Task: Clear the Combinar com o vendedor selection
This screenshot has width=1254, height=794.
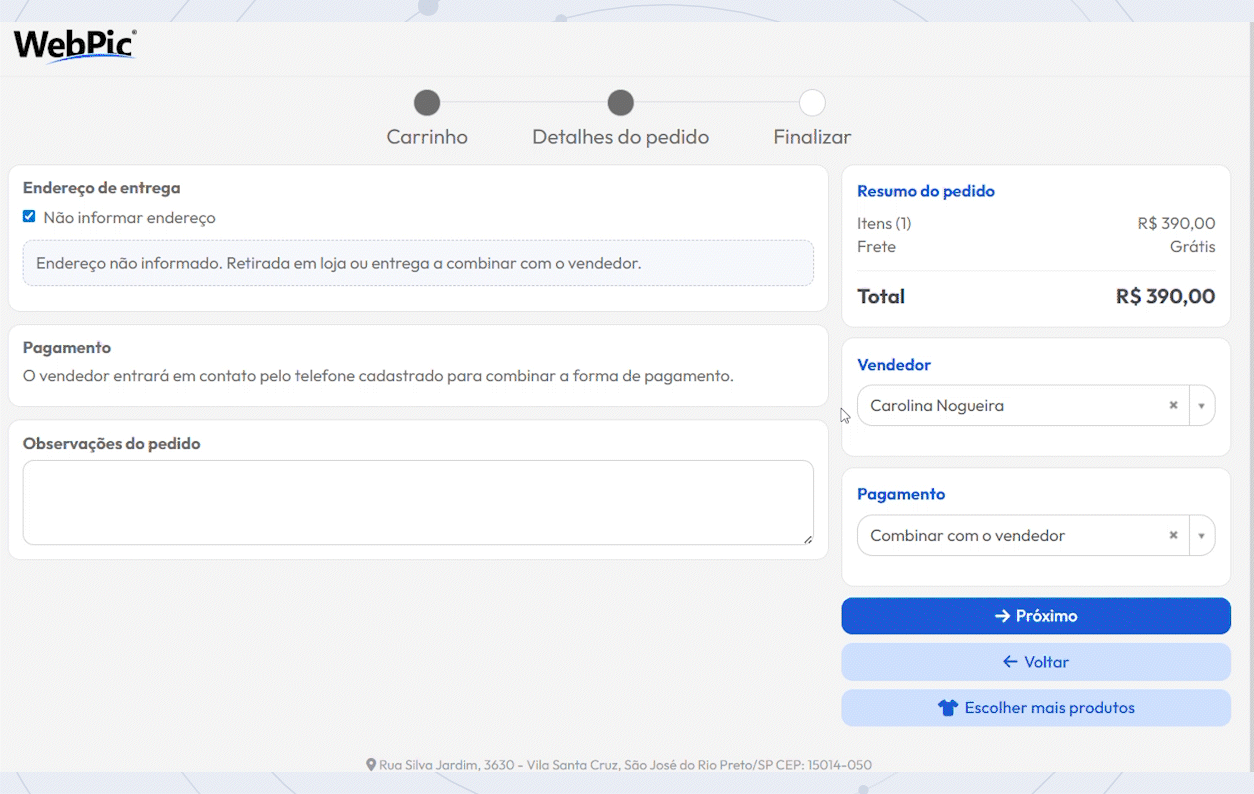Action: (x=1173, y=536)
